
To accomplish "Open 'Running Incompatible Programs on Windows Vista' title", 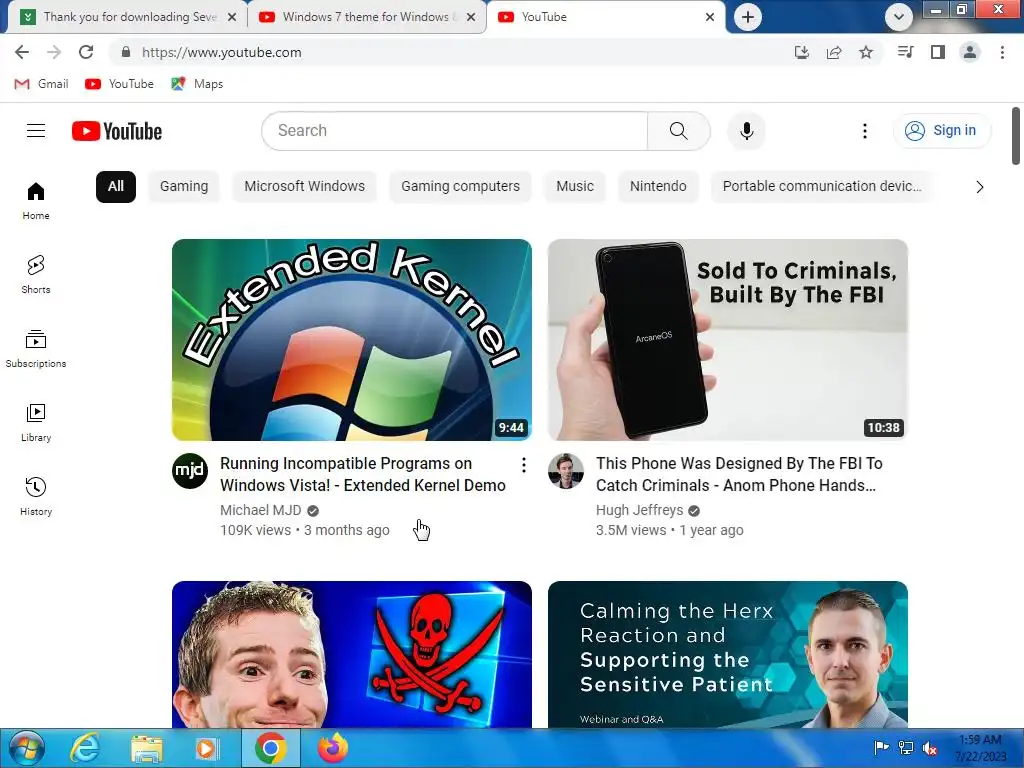I will click(x=362, y=474).
